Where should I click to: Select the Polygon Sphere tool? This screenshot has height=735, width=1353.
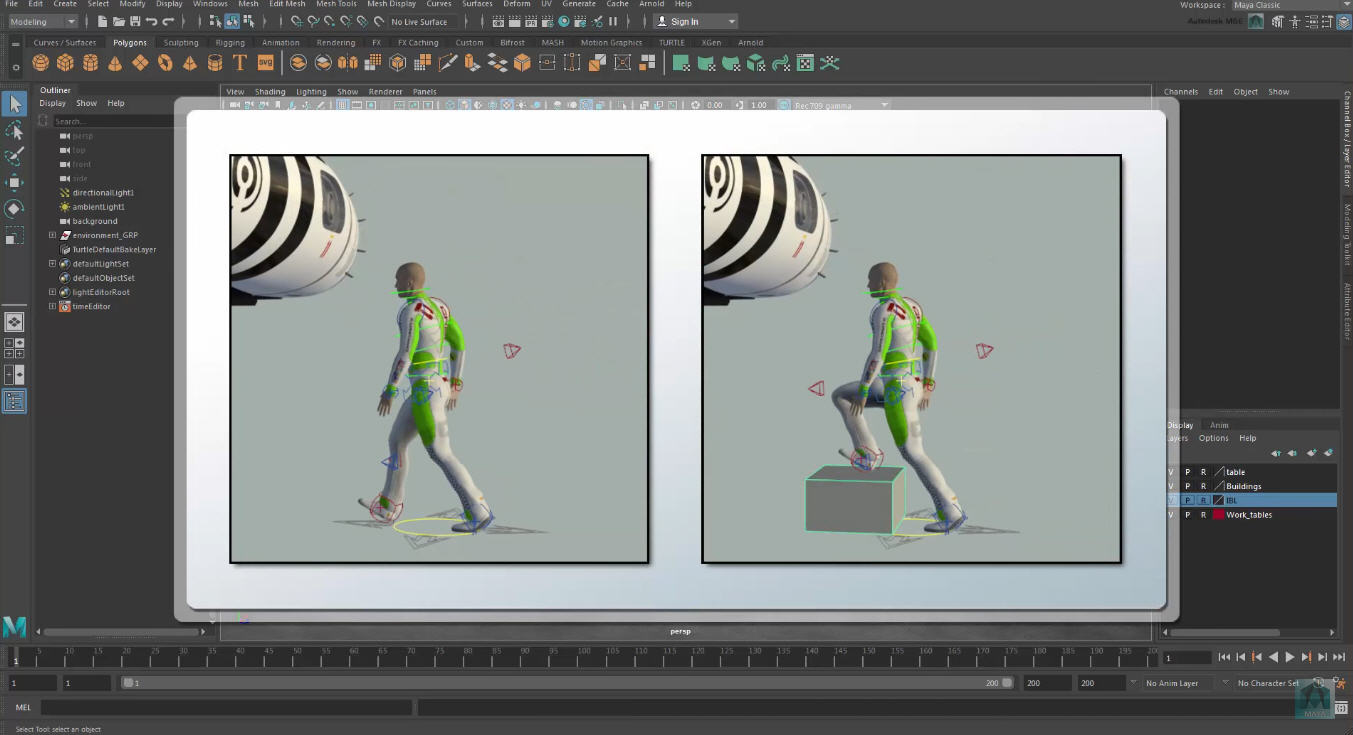click(x=41, y=62)
